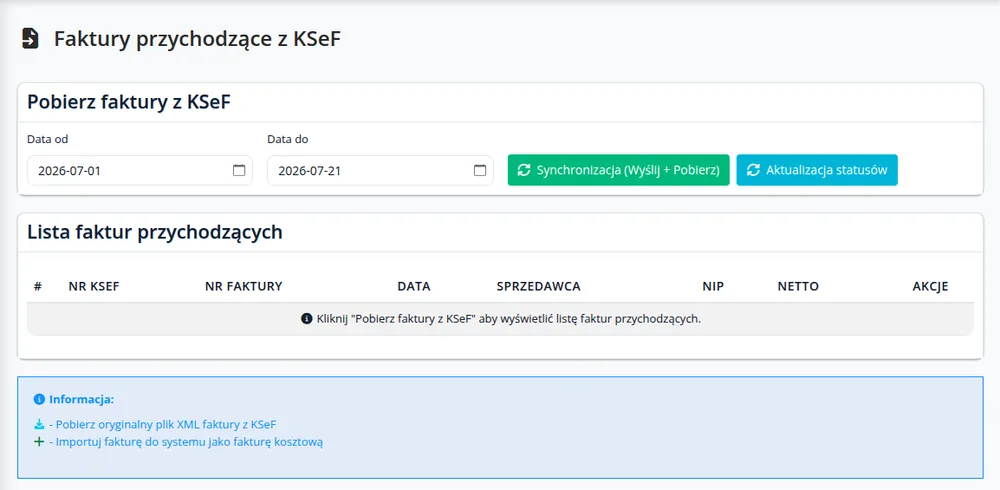Image resolution: width=1000 pixels, height=490 pixels.
Task: Click the Data do label
Action: [288, 139]
